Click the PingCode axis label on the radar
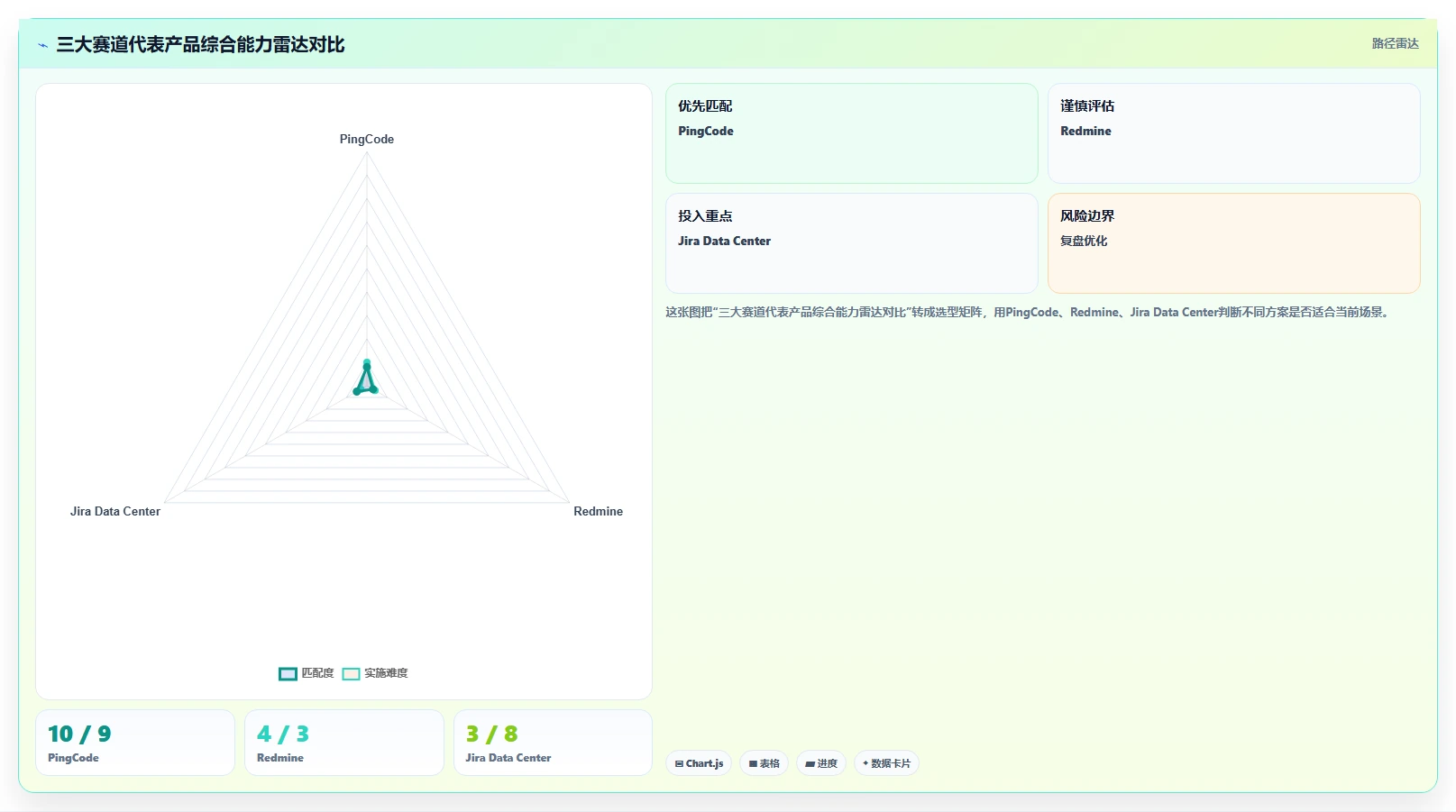1456x812 pixels. tap(367, 139)
